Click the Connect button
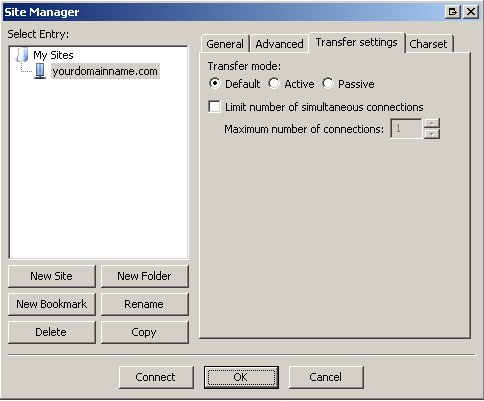 (156, 377)
